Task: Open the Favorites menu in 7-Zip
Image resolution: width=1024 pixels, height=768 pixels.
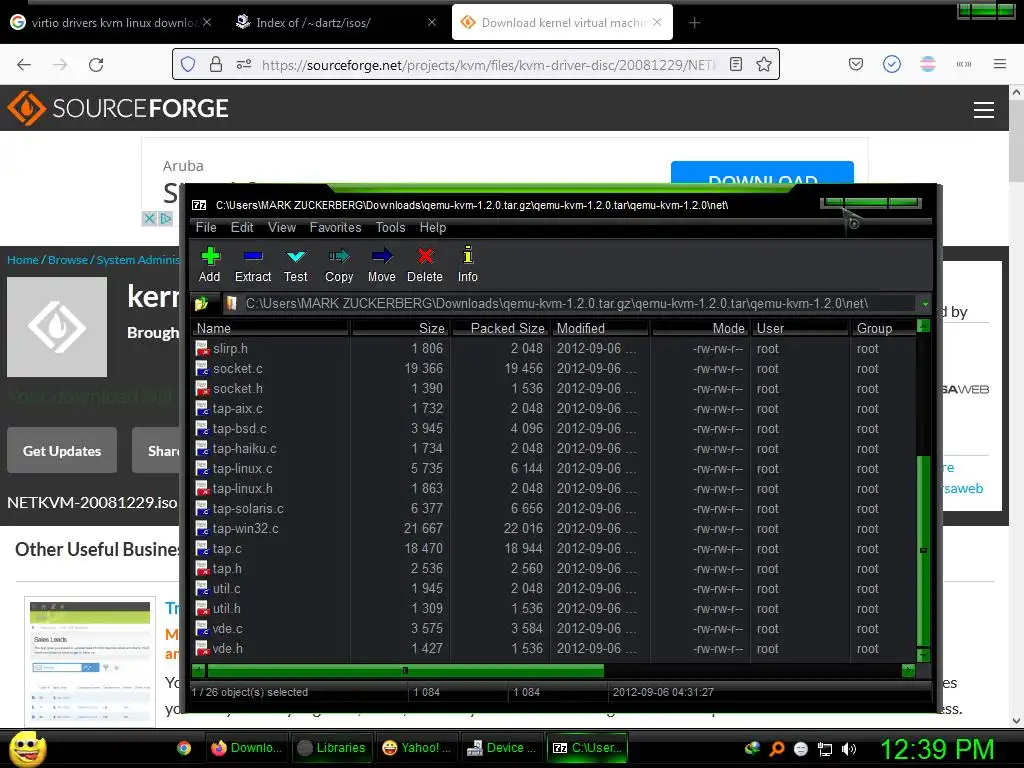Action: click(x=335, y=227)
